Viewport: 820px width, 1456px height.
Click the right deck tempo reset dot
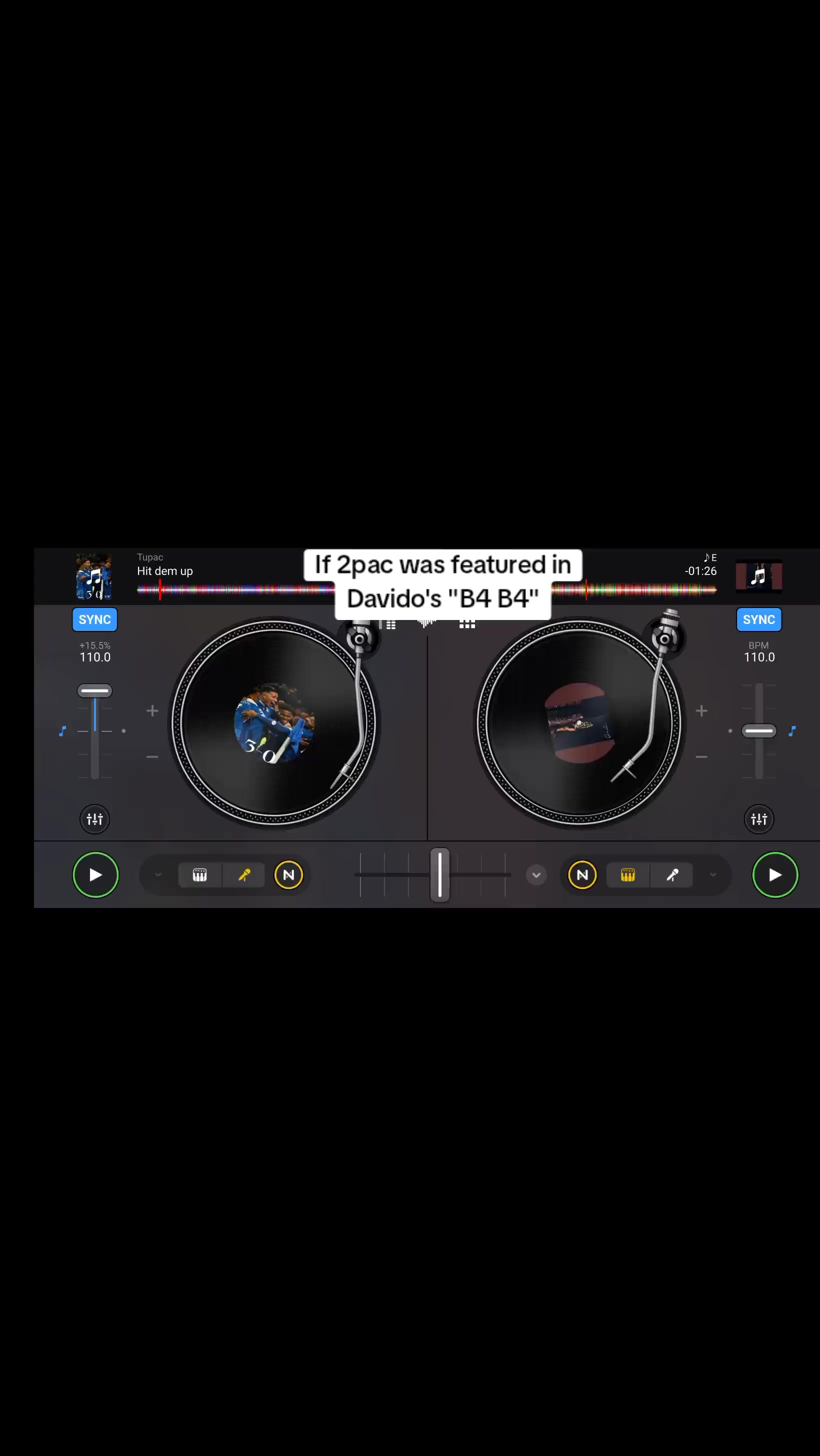(x=730, y=731)
